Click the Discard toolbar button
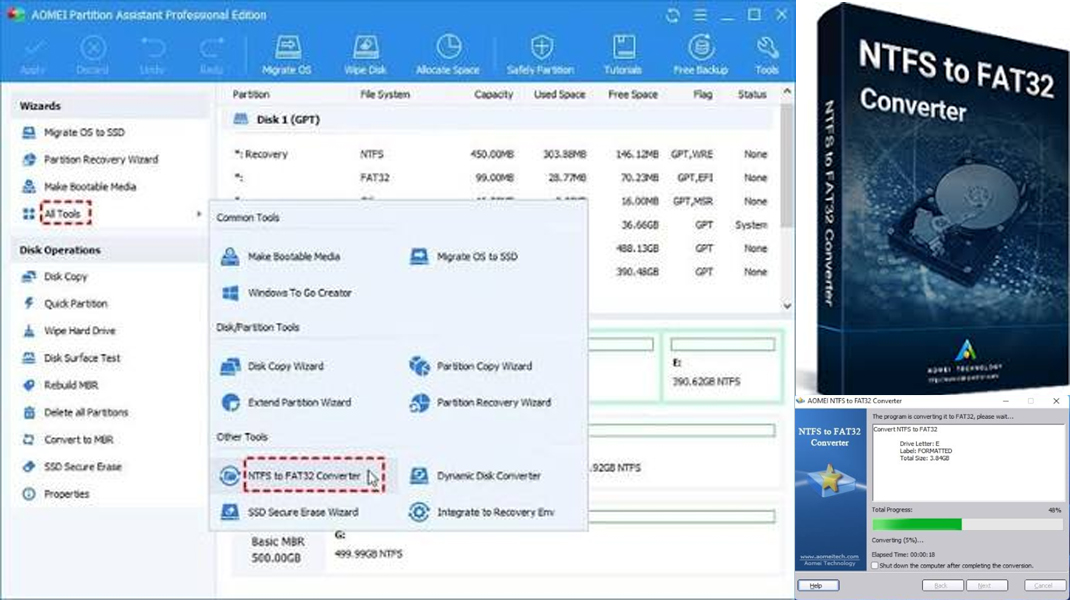Image resolution: width=1070 pixels, height=600 pixels. point(92,55)
